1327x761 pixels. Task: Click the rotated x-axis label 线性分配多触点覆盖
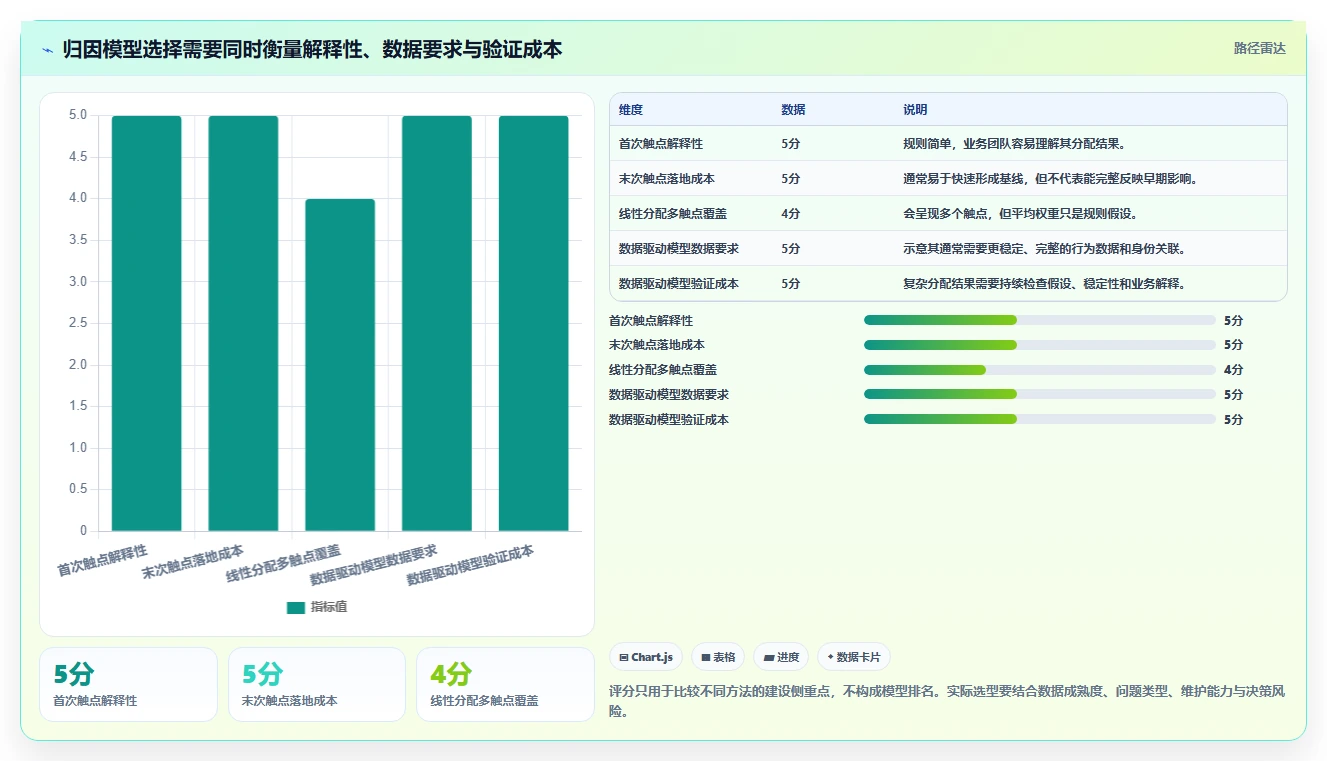283,562
